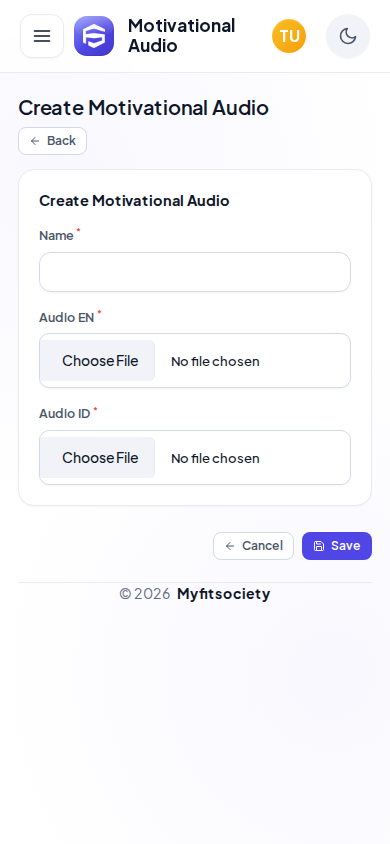This screenshot has width=390, height=844.
Task: Choose a file for Audio ID
Action: click(x=100, y=458)
